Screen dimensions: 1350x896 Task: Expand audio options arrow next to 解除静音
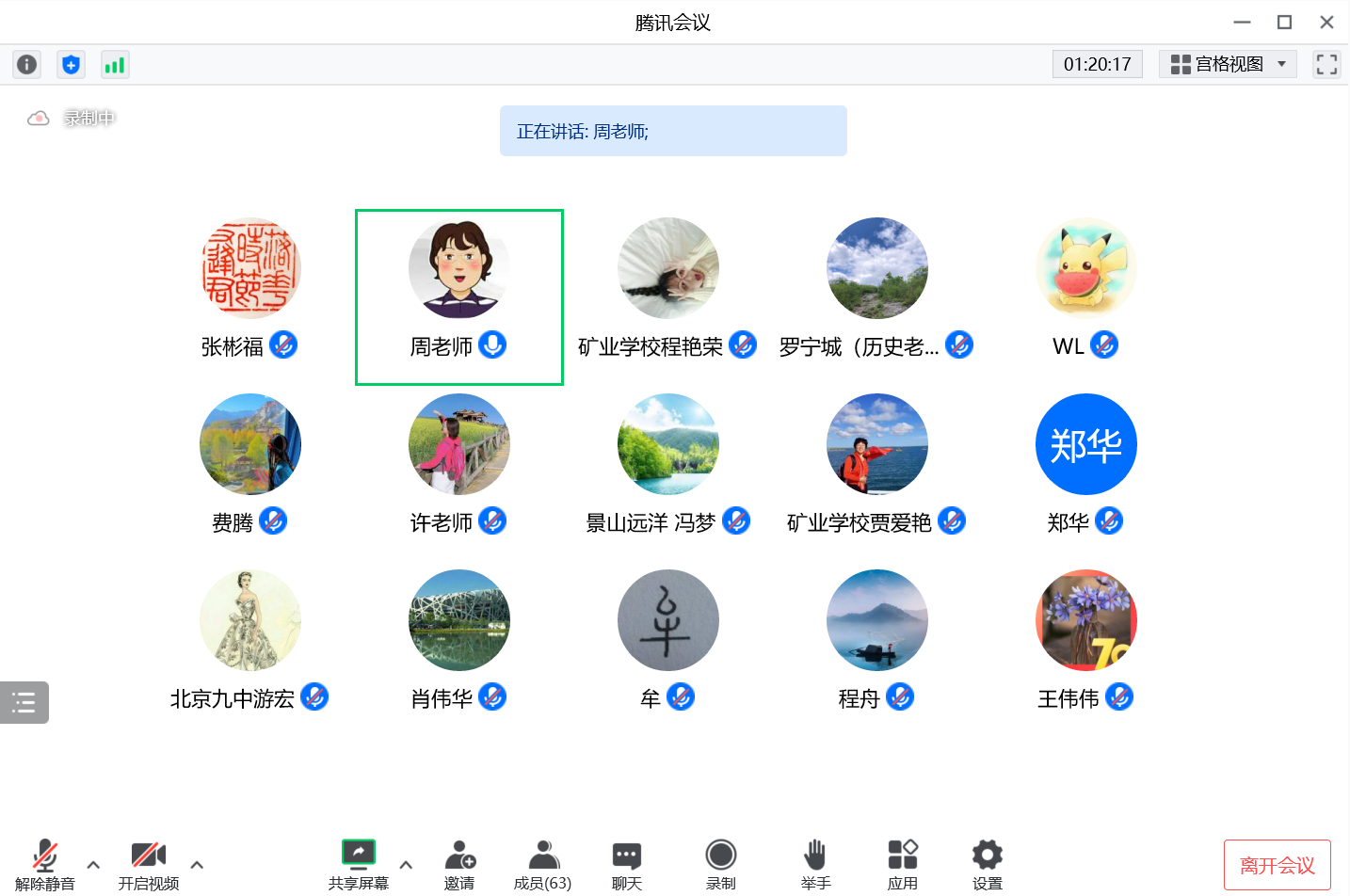(93, 864)
